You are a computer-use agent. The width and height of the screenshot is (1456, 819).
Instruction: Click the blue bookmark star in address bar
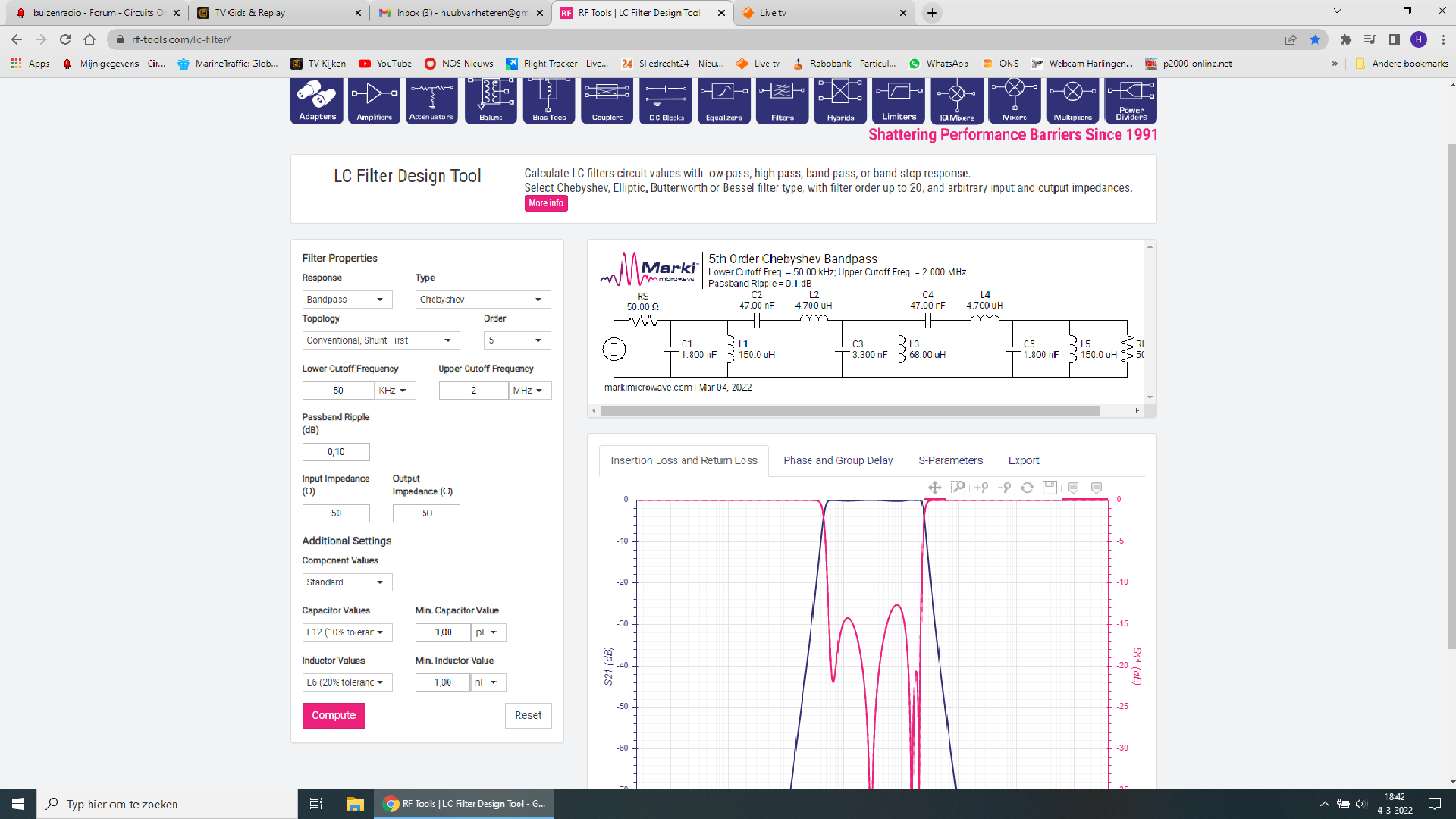point(1315,39)
